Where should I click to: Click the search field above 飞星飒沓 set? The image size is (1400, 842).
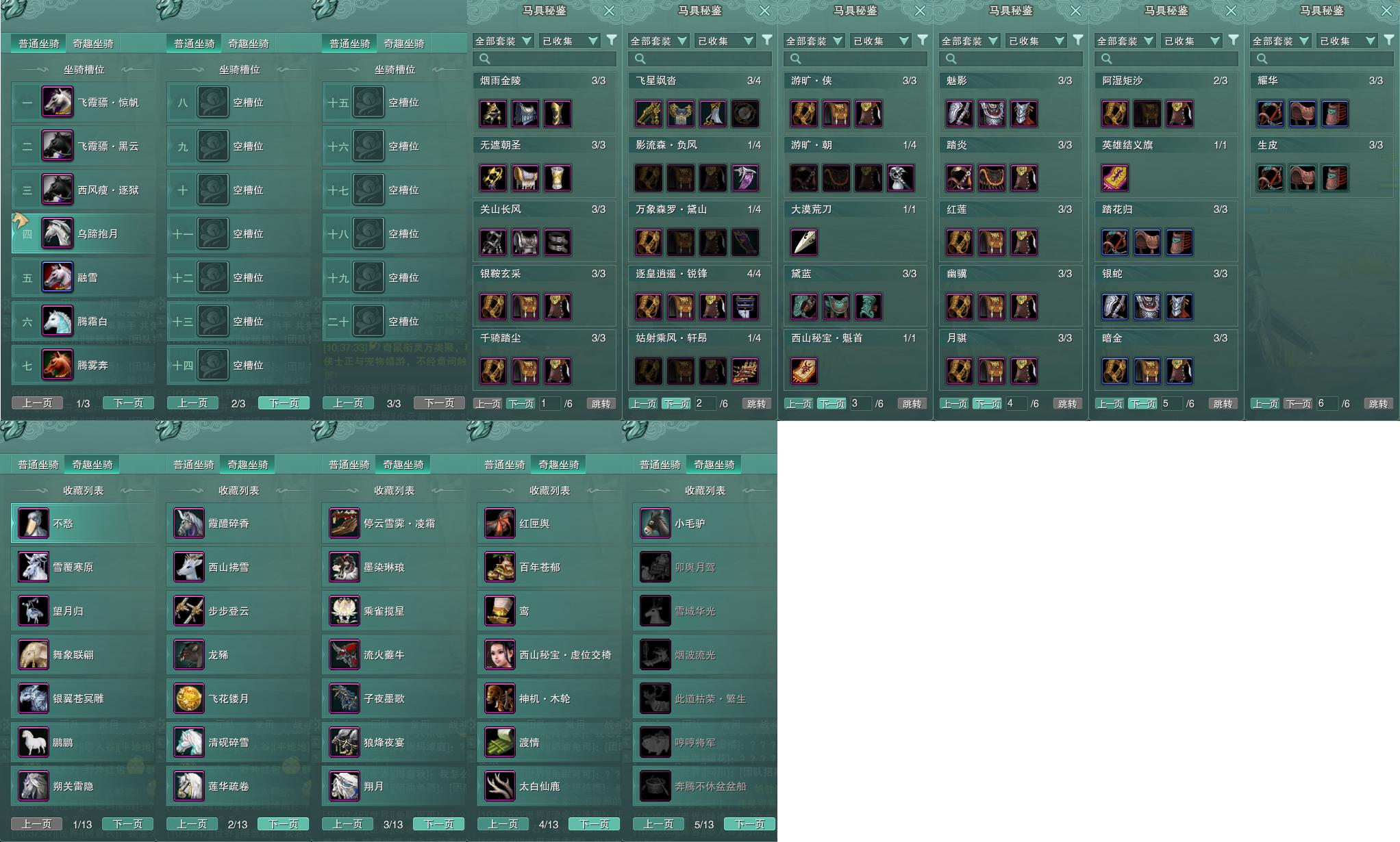tap(700, 59)
